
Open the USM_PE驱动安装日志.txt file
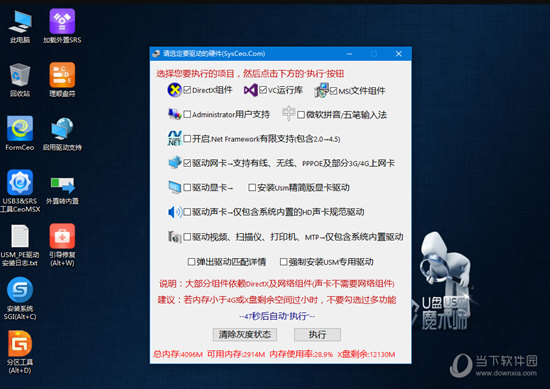[x=20, y=246]
